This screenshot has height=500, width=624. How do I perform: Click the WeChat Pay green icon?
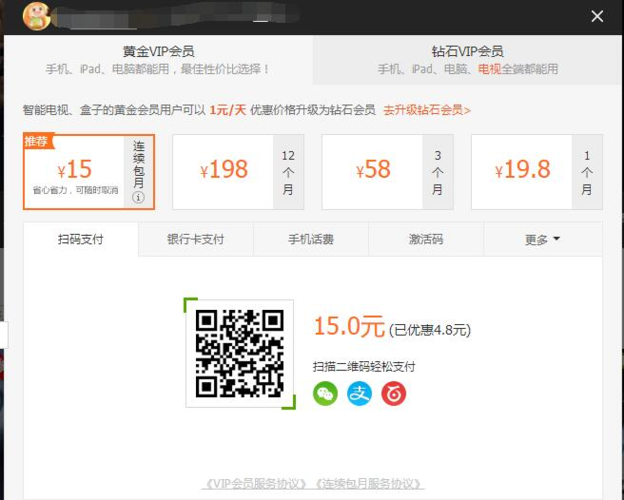point(325,394)
